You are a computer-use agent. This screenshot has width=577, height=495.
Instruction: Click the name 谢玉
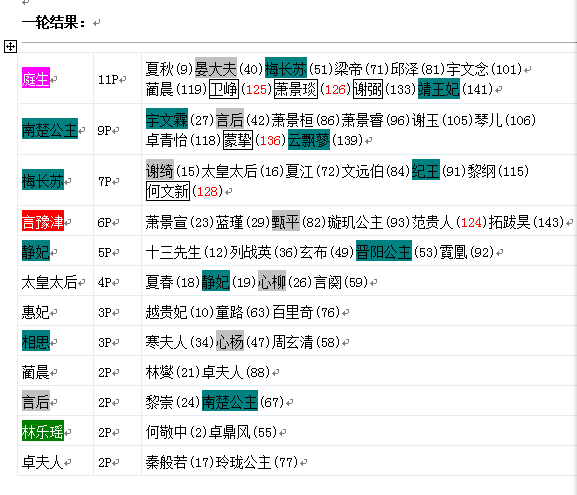point(426,120)
